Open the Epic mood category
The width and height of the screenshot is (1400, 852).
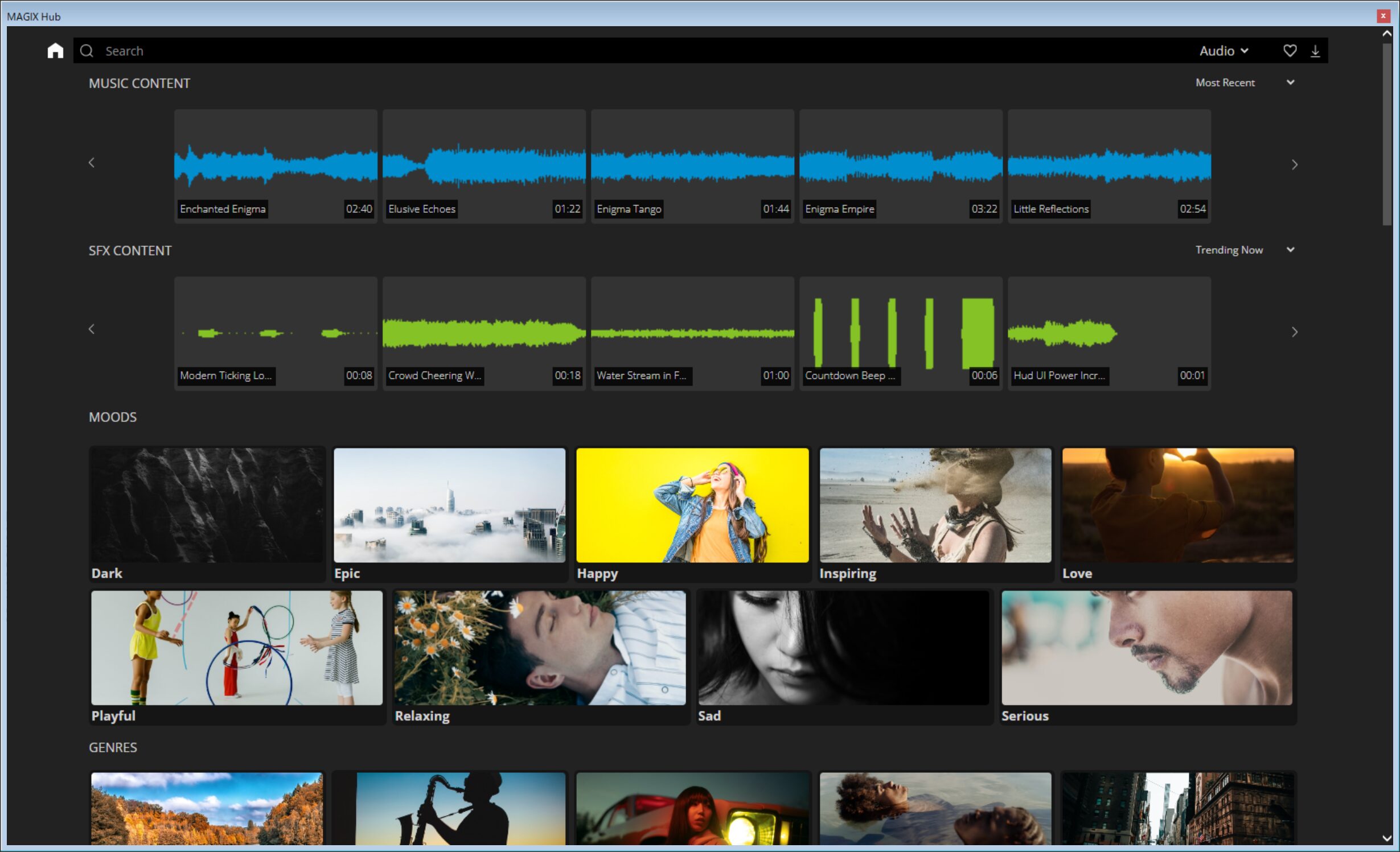tap(450, 514)
